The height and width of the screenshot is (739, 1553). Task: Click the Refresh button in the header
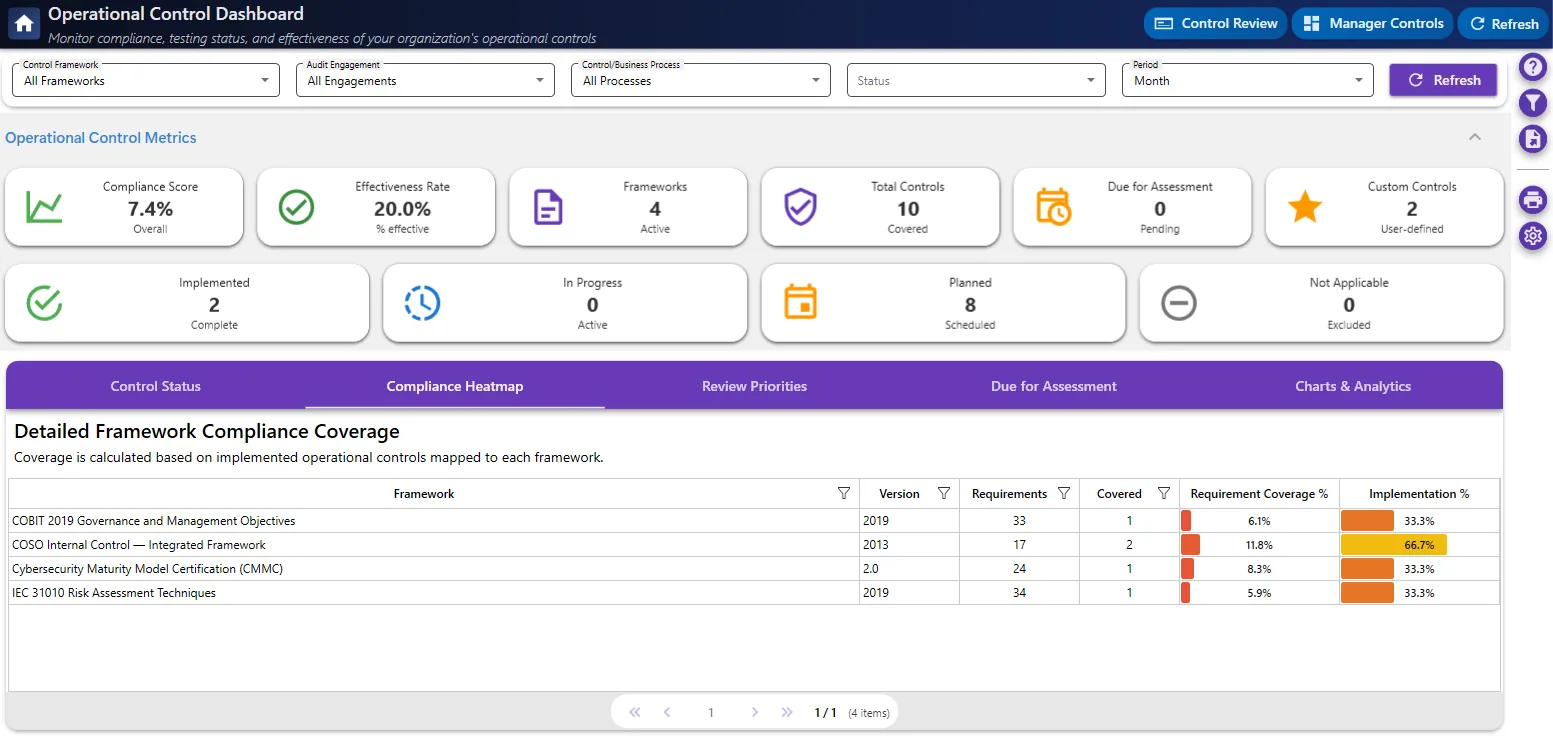pos(1503,23)
